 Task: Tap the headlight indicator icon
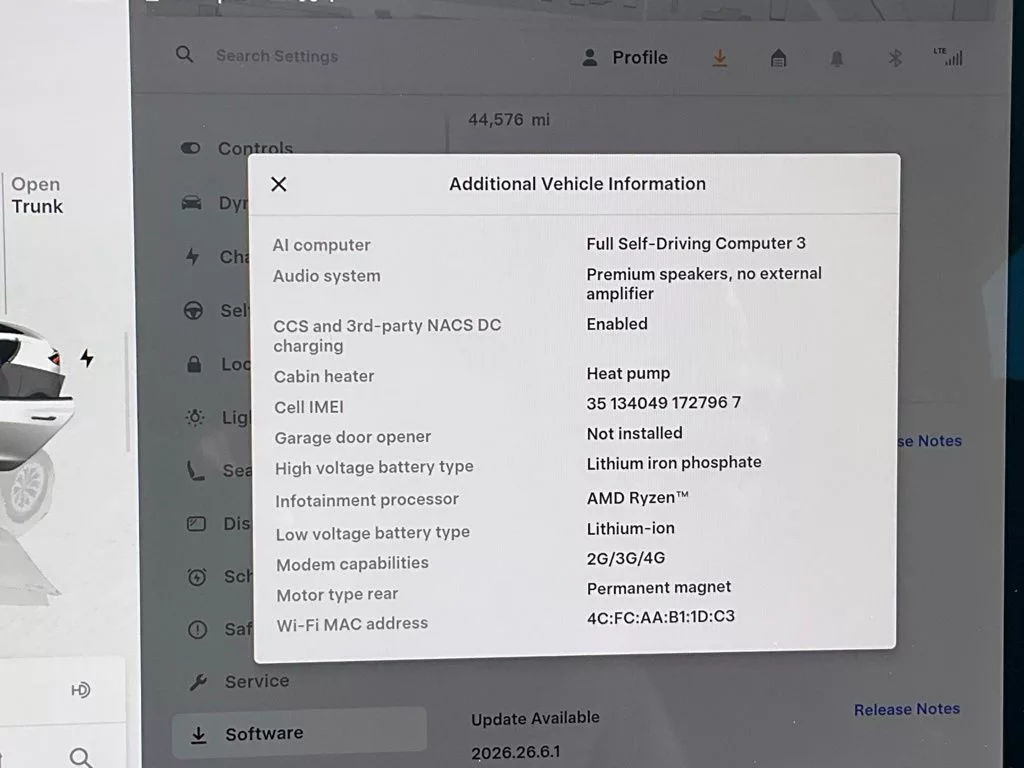tap(80, 690)
